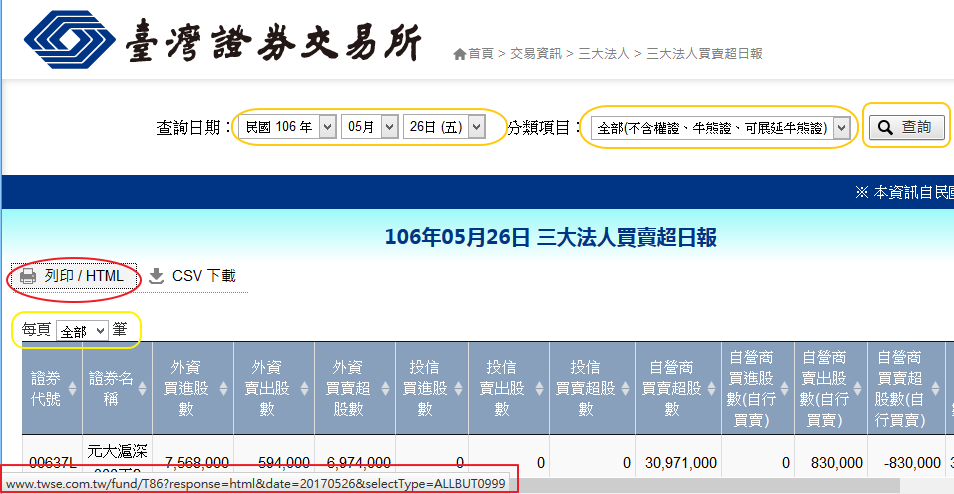
Task: Click the 列印 / HTML button label
Action: coord(84,276)
